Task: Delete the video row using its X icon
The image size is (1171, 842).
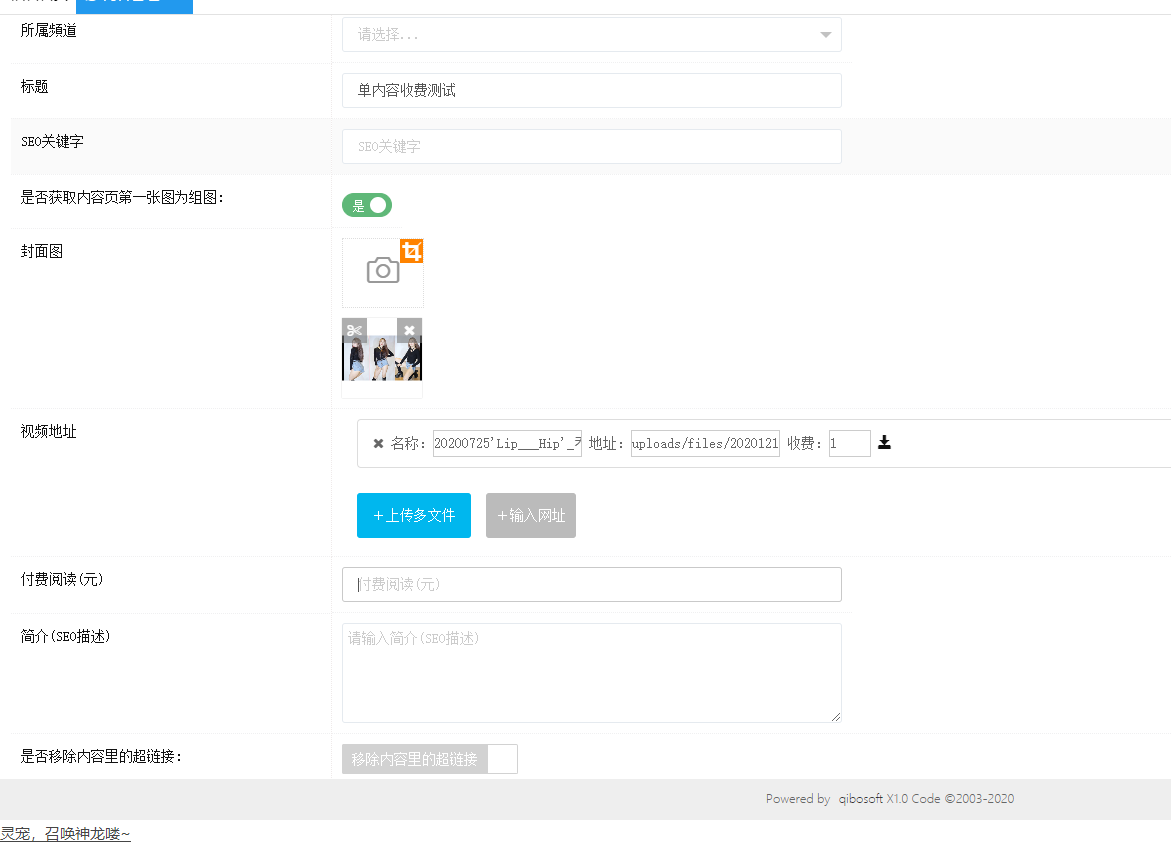Action: pyautogui.click(x=378, y=443)
